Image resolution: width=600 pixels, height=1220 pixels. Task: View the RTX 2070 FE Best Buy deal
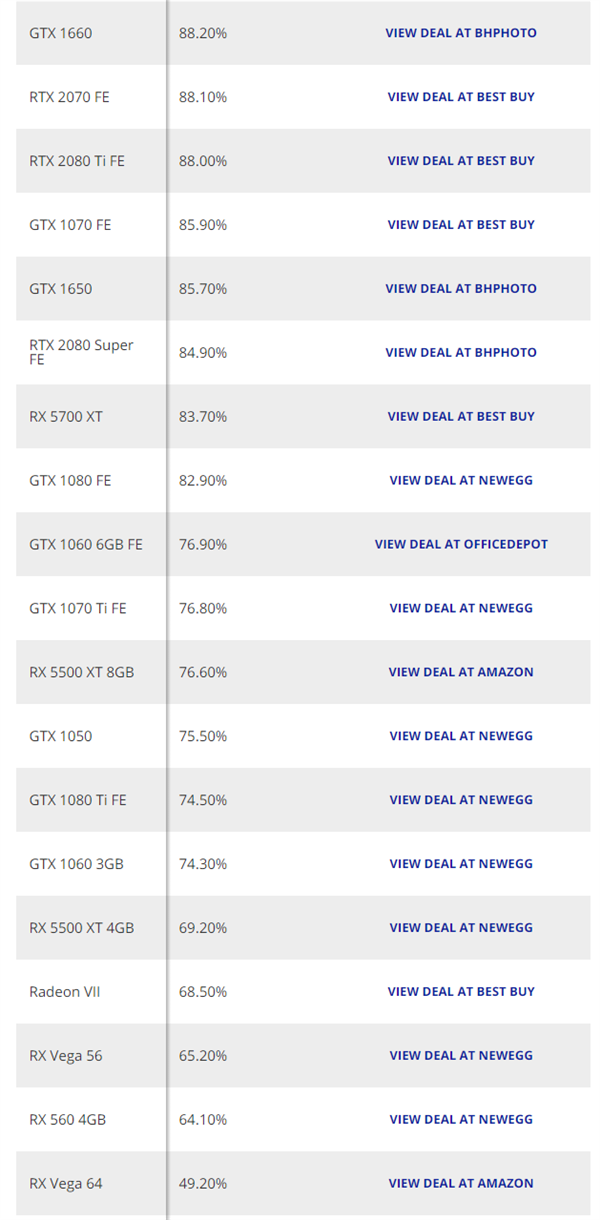pos(461,97)
